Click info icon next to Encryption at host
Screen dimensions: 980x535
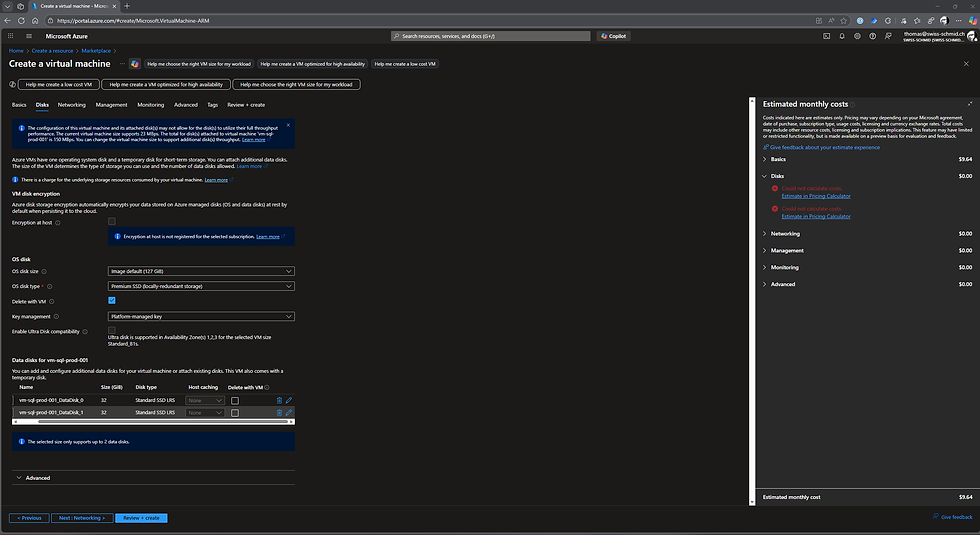(x=58, y=223)
